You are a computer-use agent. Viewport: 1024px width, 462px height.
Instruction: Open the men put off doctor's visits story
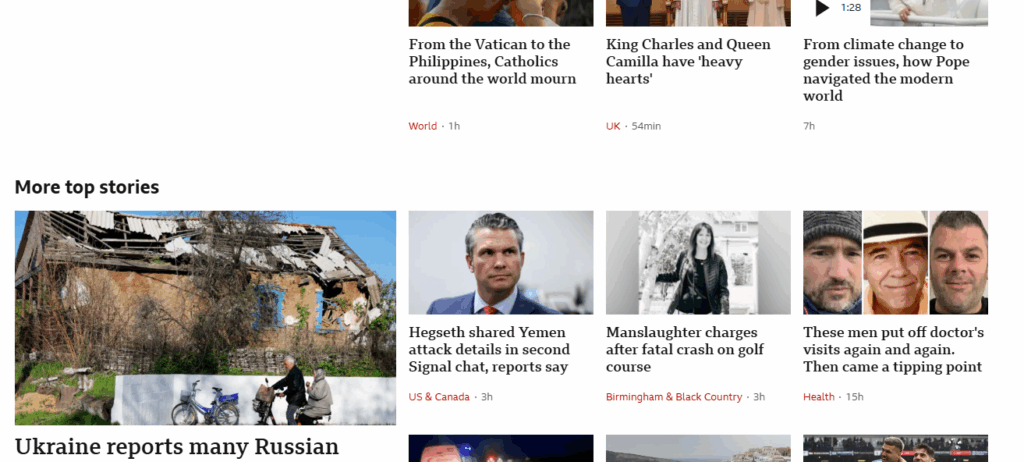tap(893, 350)
